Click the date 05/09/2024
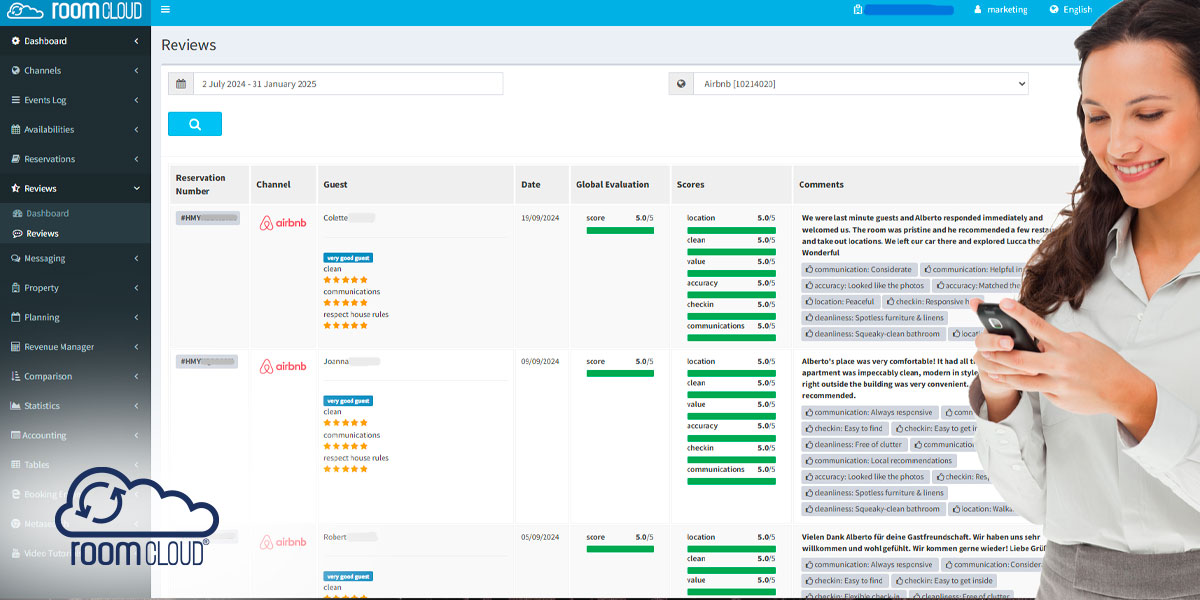1200x600 pixels. (x=540, y=537)
